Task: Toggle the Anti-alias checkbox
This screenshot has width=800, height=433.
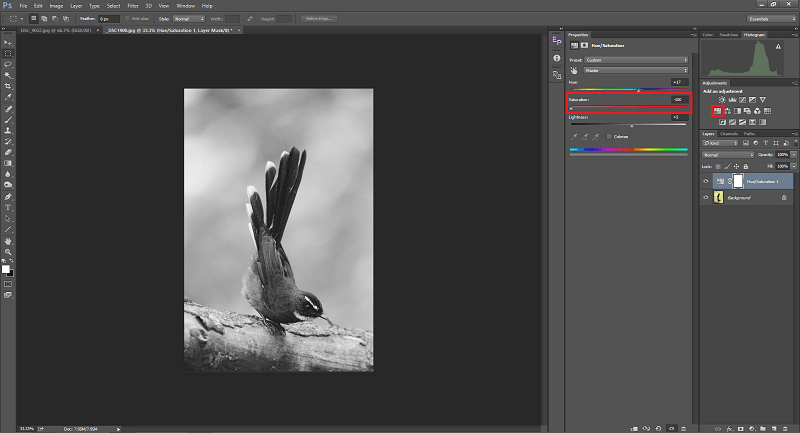Action: (x=127, y=19)
